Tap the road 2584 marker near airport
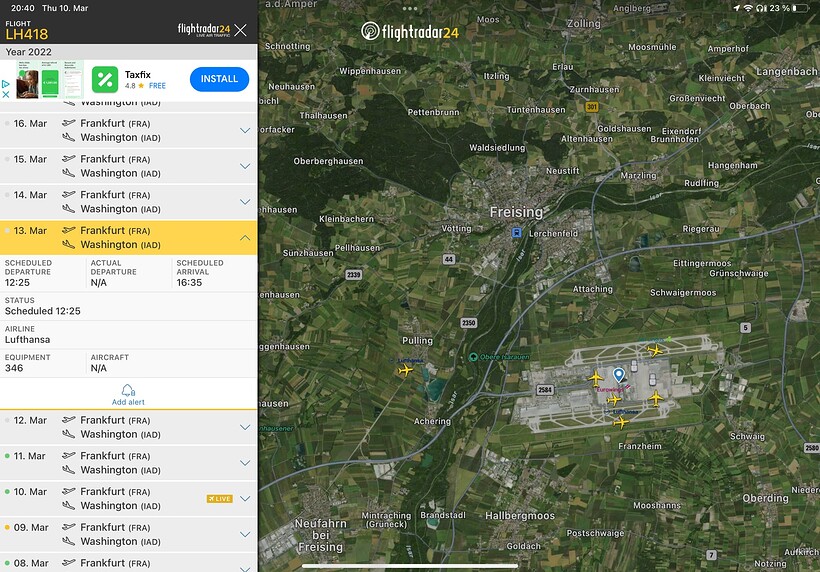820x572 pixels. point(545,390)
